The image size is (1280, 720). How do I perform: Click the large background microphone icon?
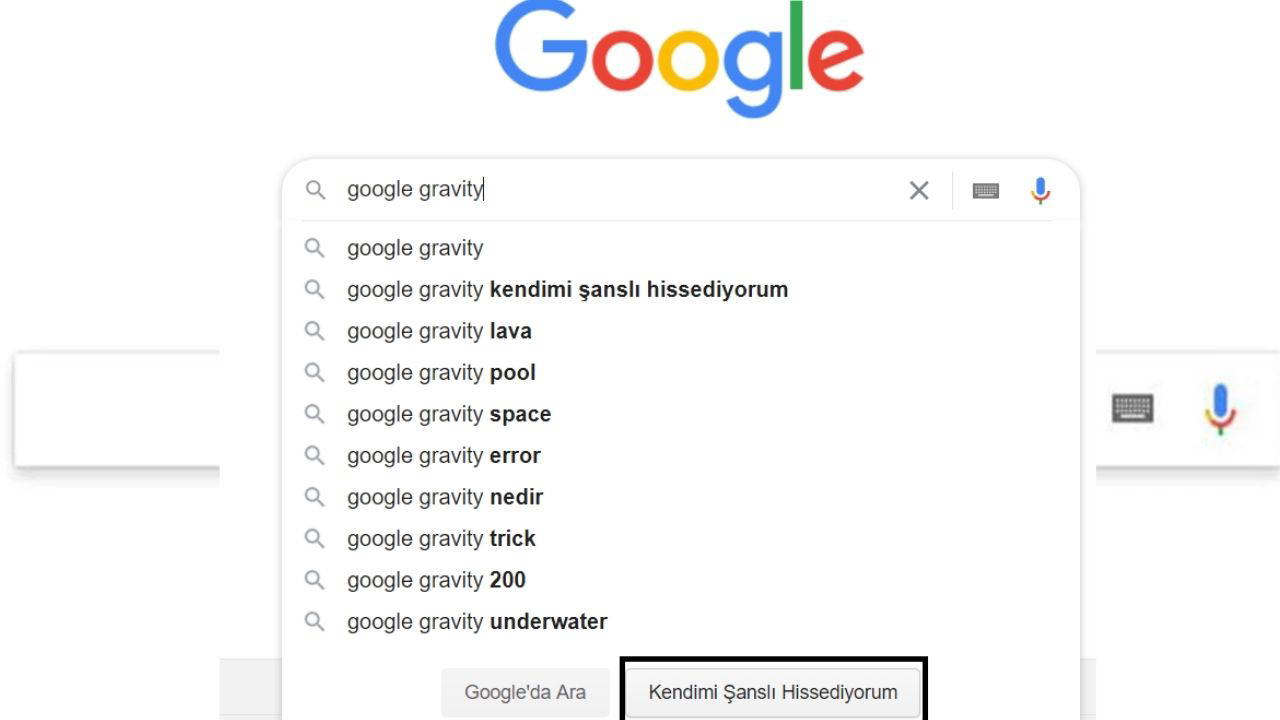(x=1219, y=409)
